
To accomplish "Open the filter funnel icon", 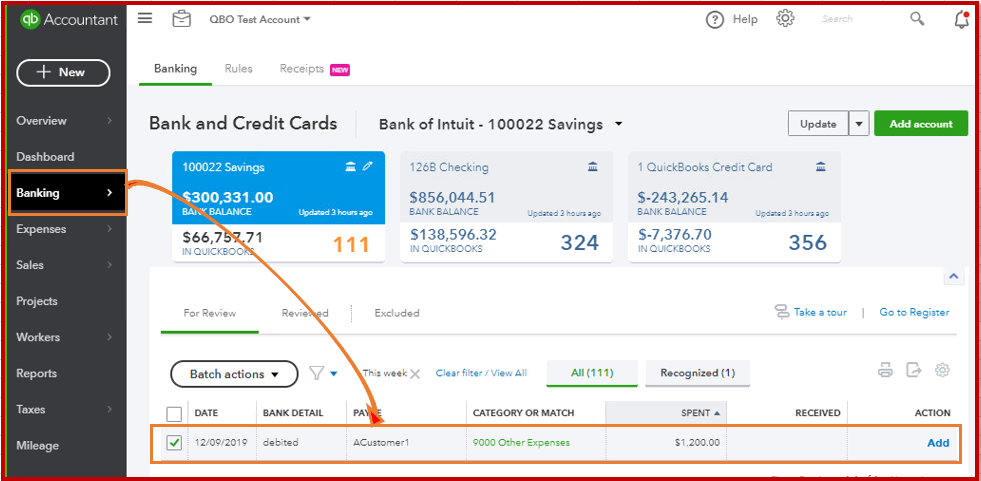I will click(317, 373).
